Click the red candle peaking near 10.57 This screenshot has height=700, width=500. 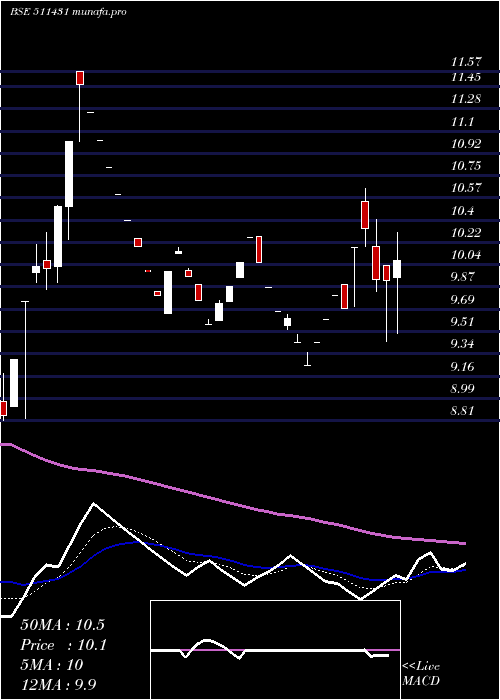pyautogui.click(x=365, y=215)
